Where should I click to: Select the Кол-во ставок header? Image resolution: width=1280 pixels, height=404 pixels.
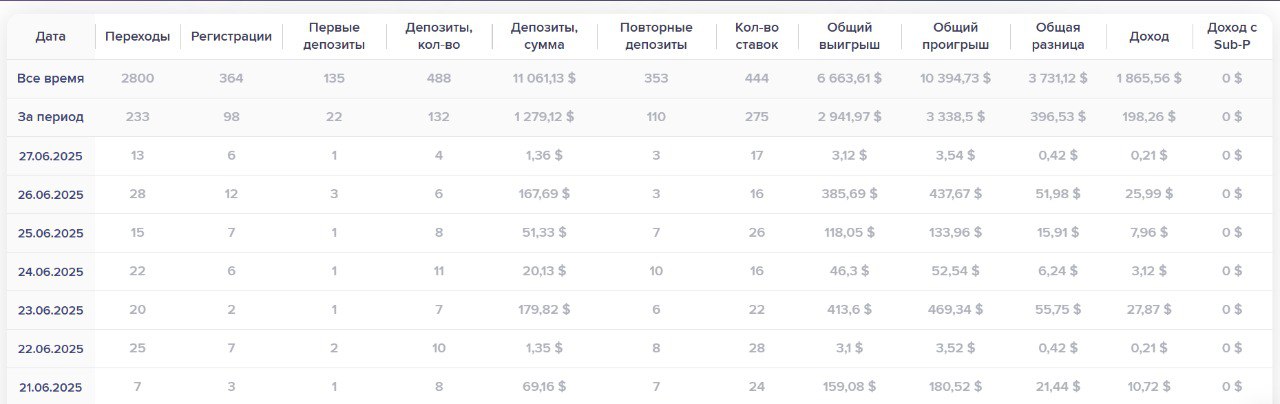tap(757, 36)
